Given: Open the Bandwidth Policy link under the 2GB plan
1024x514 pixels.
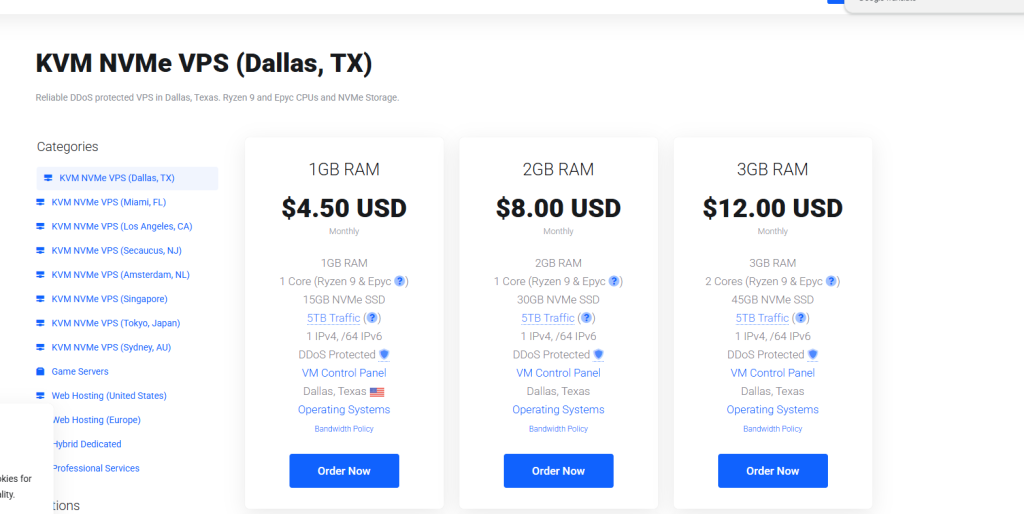Looking at the screenshot, I should pos(558,429).
